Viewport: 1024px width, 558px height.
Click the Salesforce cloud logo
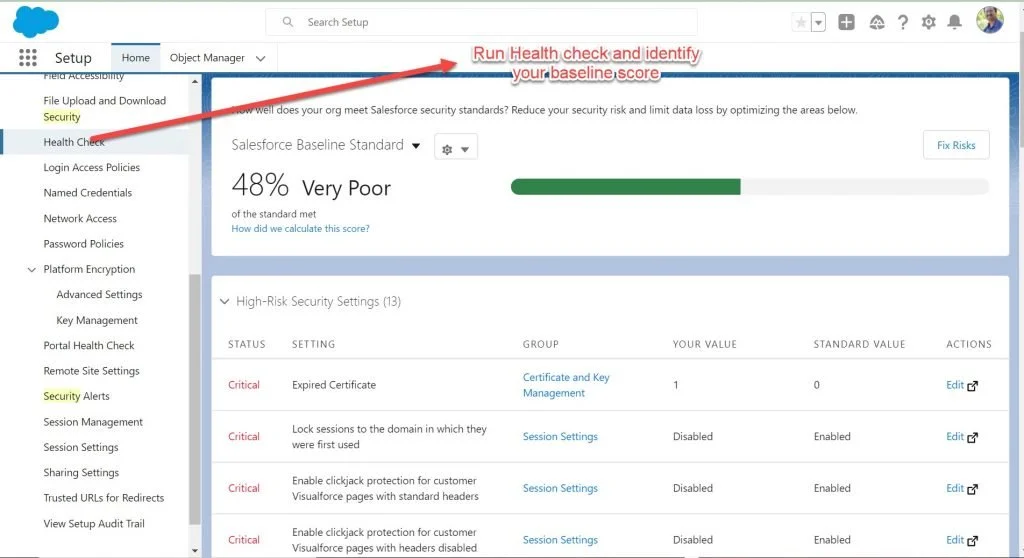(x=36, y=22)
